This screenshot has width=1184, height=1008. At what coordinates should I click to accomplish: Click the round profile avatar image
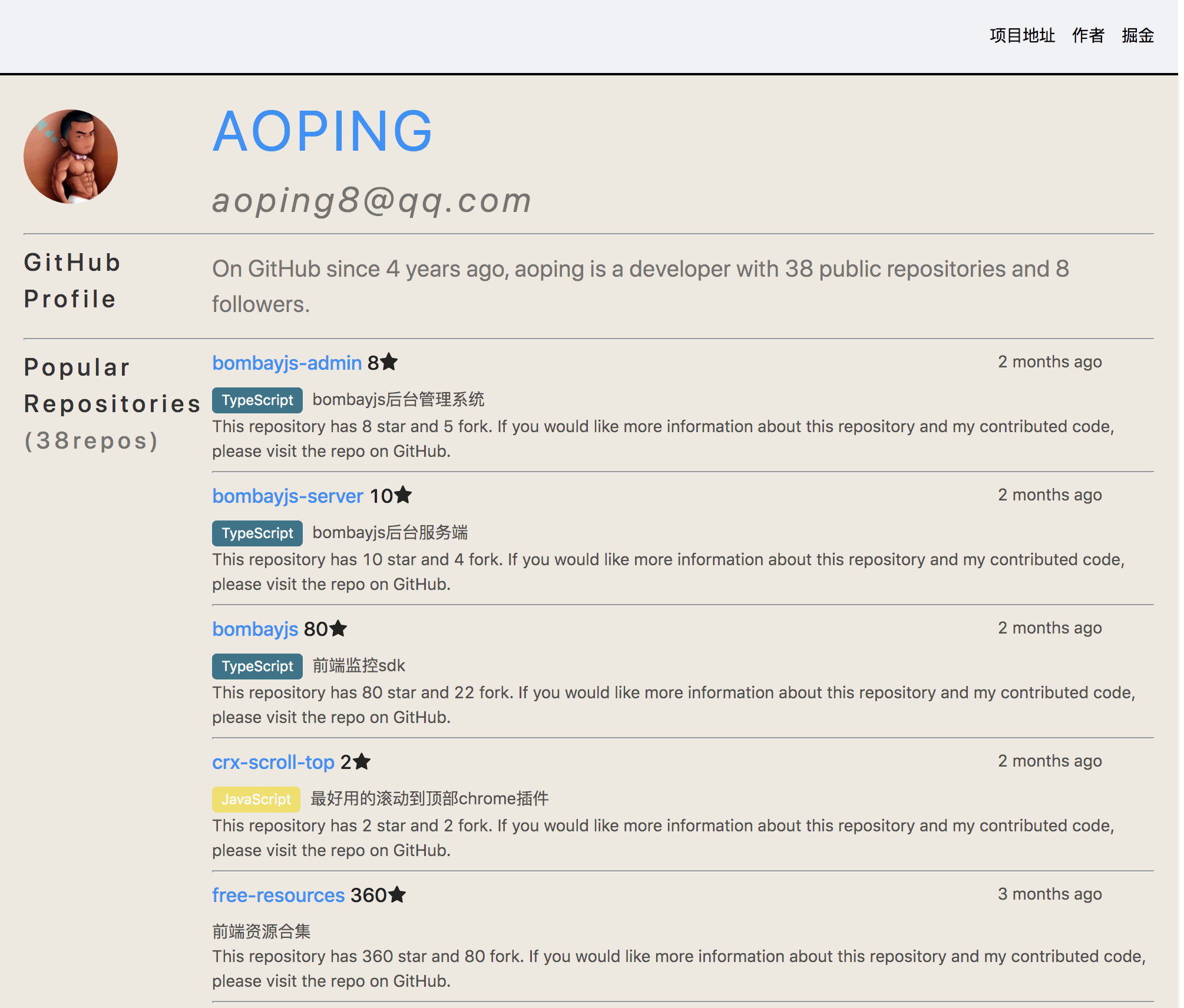(71, 157)
